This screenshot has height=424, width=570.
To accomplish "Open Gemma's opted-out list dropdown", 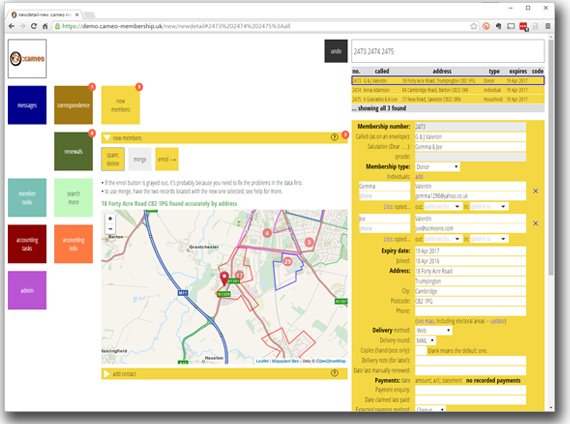I will tap(443, 207).
